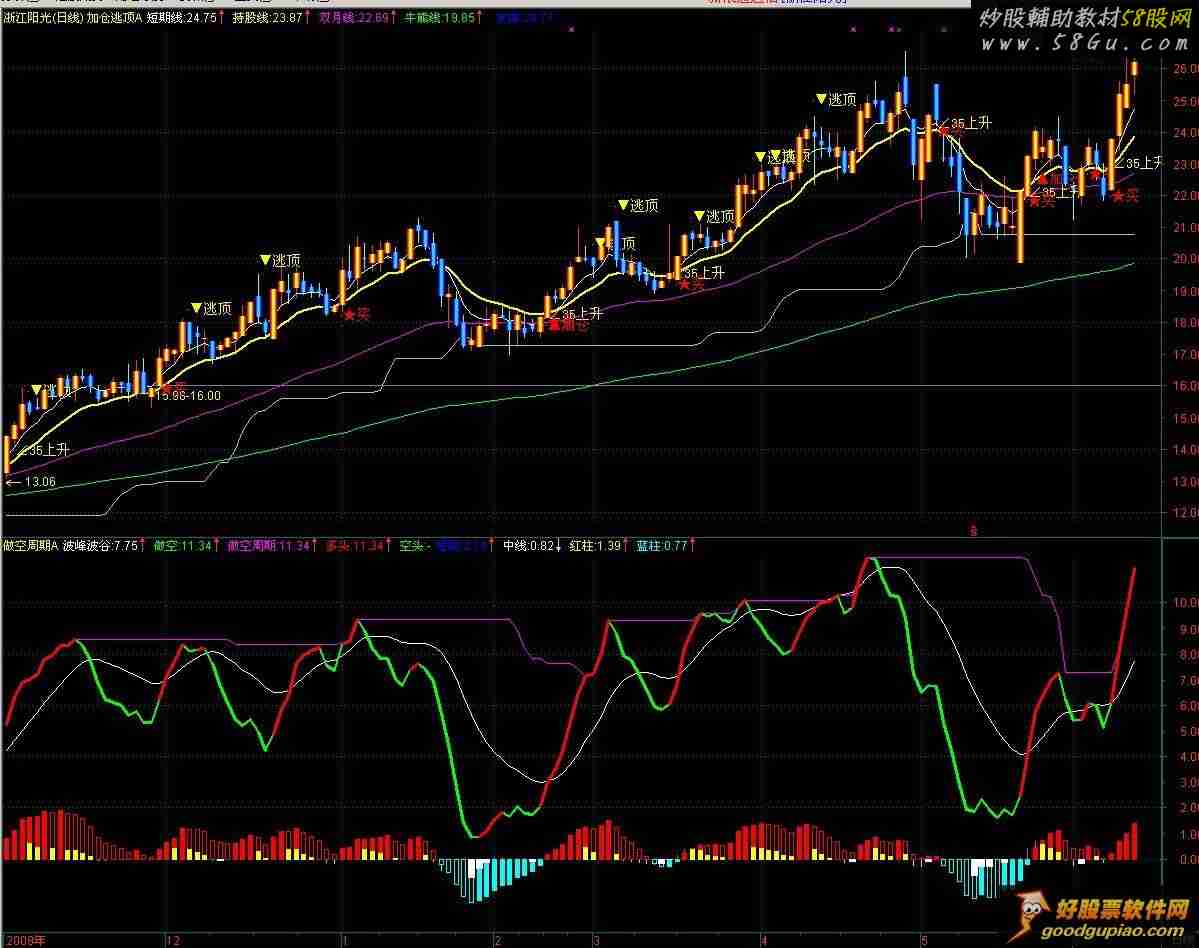Click the 26.00 price axis label
1199x948 pixels.
tap(1181, 69)
